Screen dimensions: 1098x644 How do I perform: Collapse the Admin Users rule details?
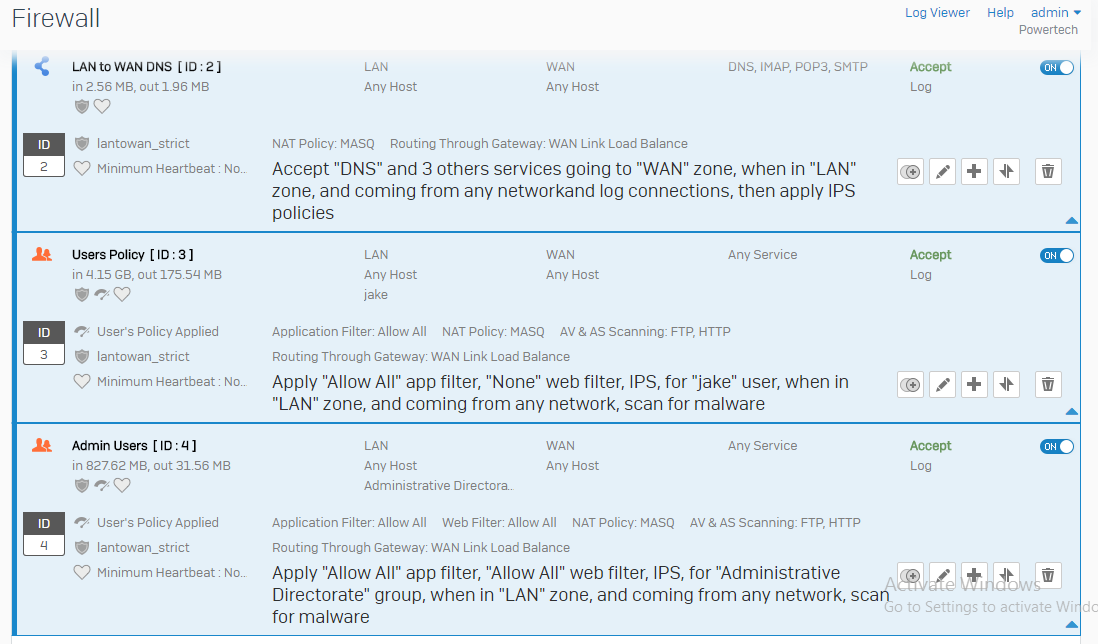pos(1071,624)
